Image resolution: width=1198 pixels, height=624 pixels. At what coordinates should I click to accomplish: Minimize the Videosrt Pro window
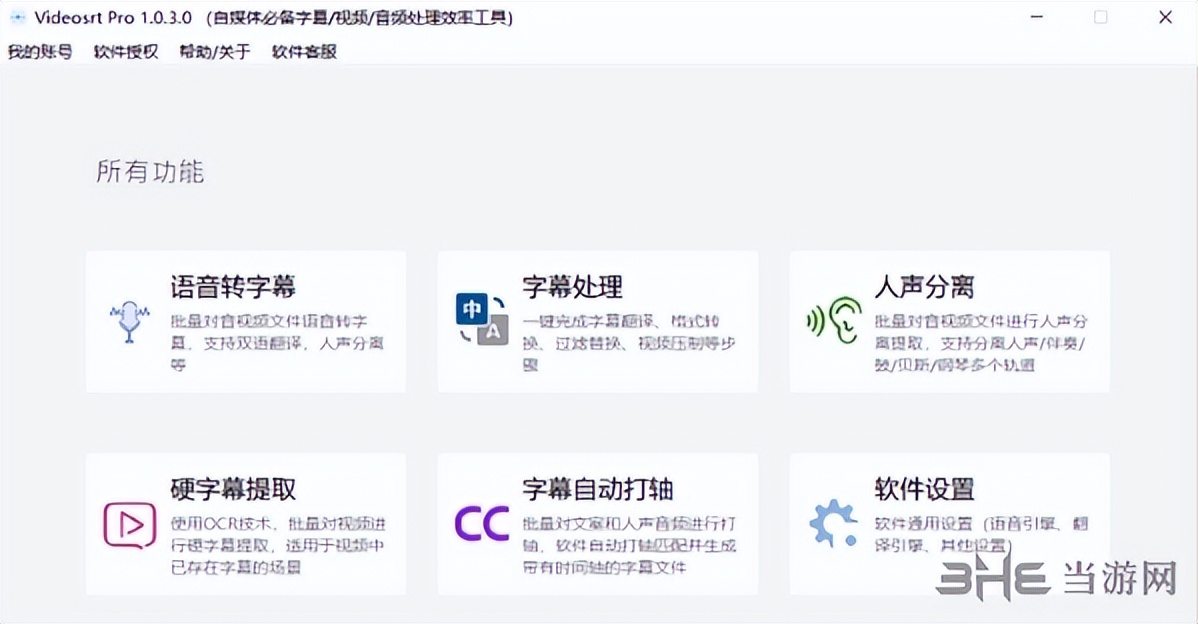(1037, 17)
